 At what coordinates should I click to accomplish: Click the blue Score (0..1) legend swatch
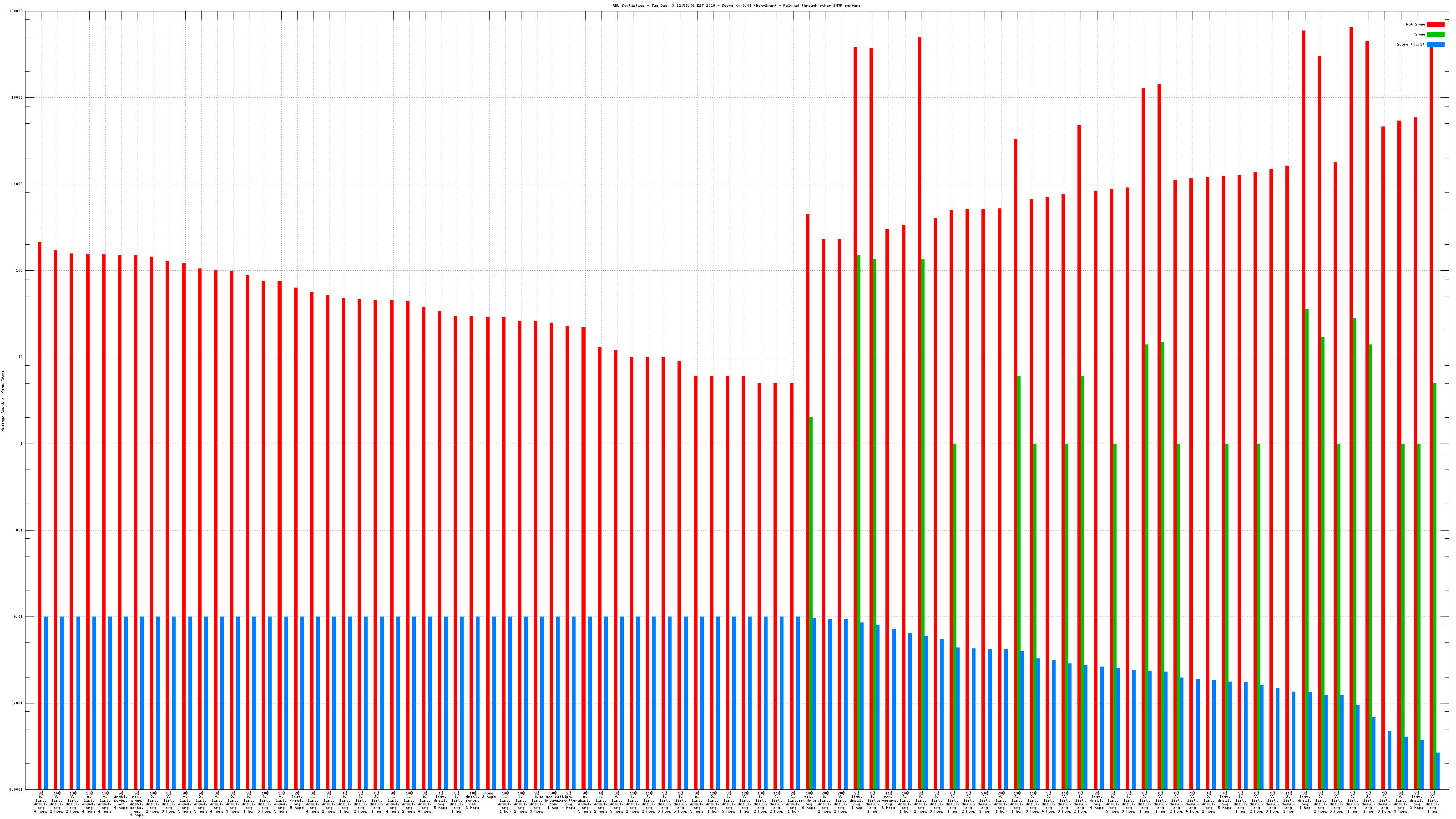pyautogui.click(x=1435, y=44)
